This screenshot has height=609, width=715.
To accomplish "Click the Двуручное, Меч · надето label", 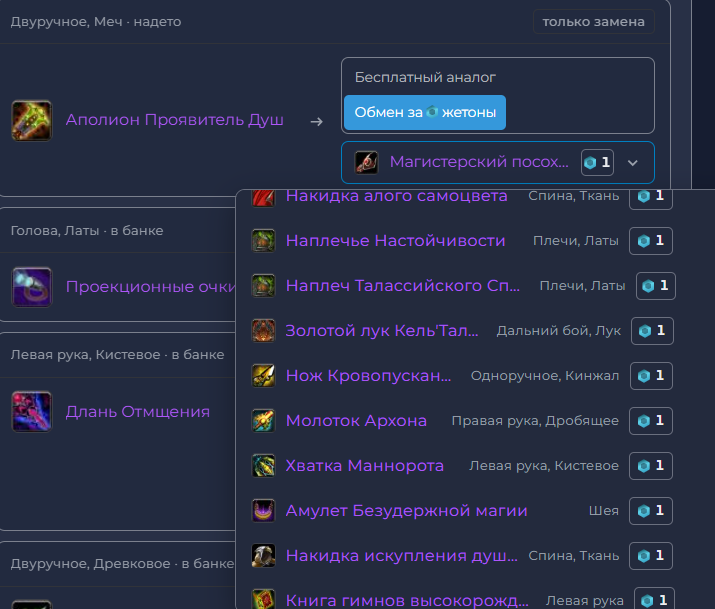I will coord(96,22).
